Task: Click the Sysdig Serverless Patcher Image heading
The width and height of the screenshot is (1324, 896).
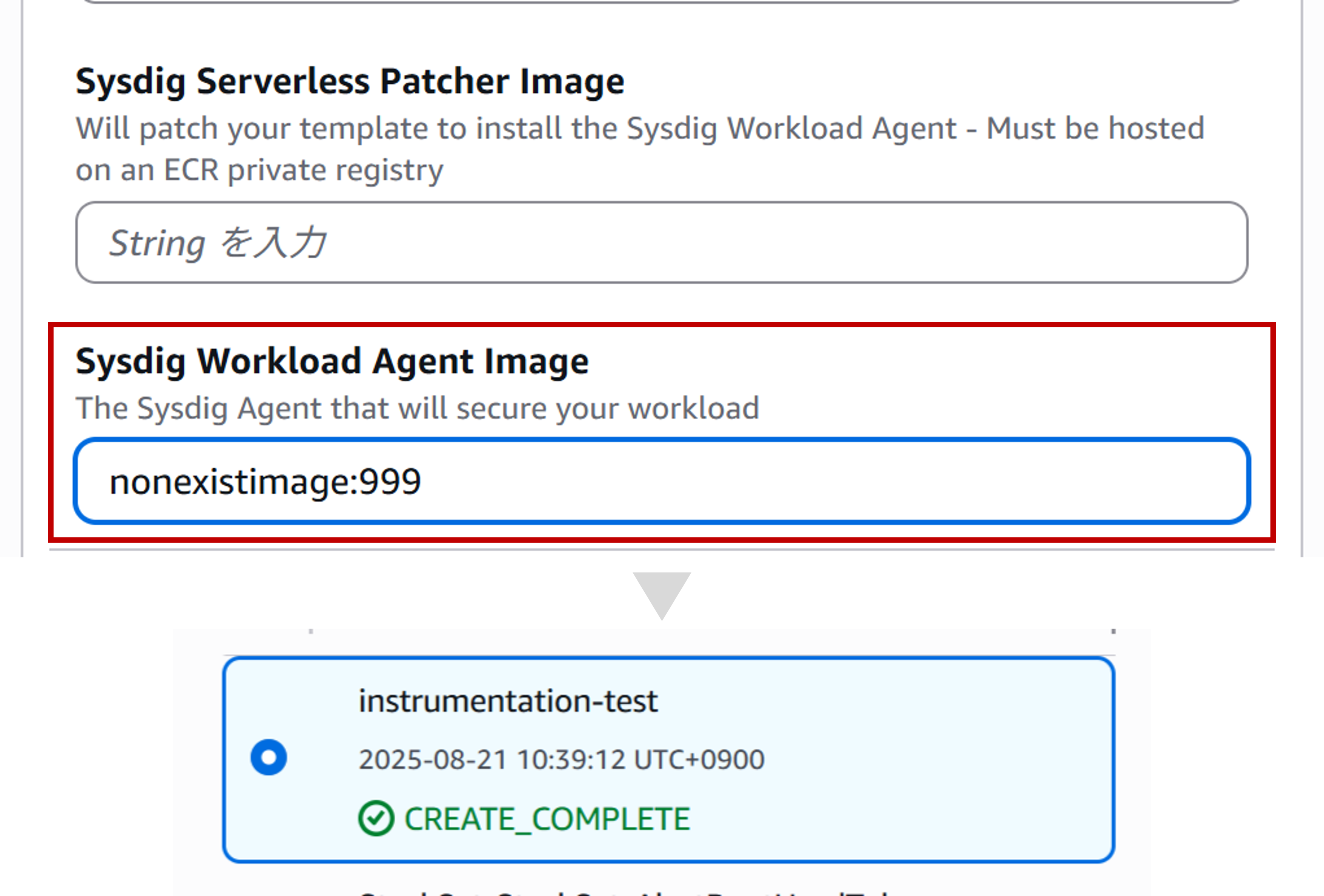Action: [350, 81]
